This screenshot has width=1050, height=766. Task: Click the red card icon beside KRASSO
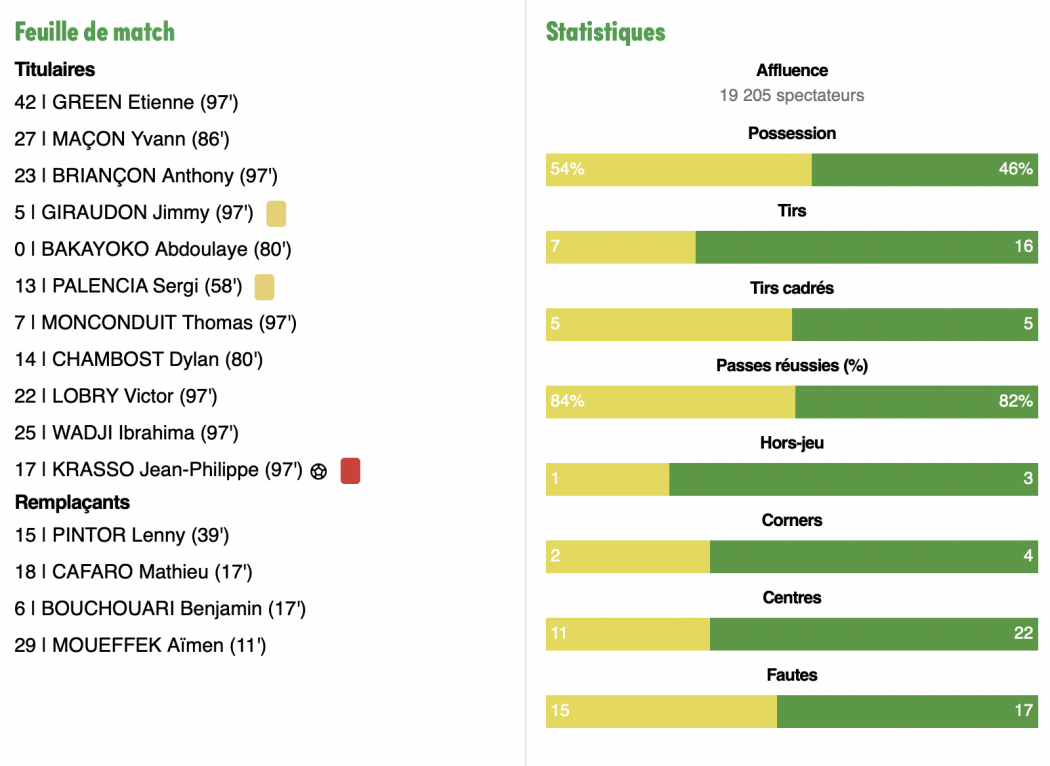[x=350, y=470]
